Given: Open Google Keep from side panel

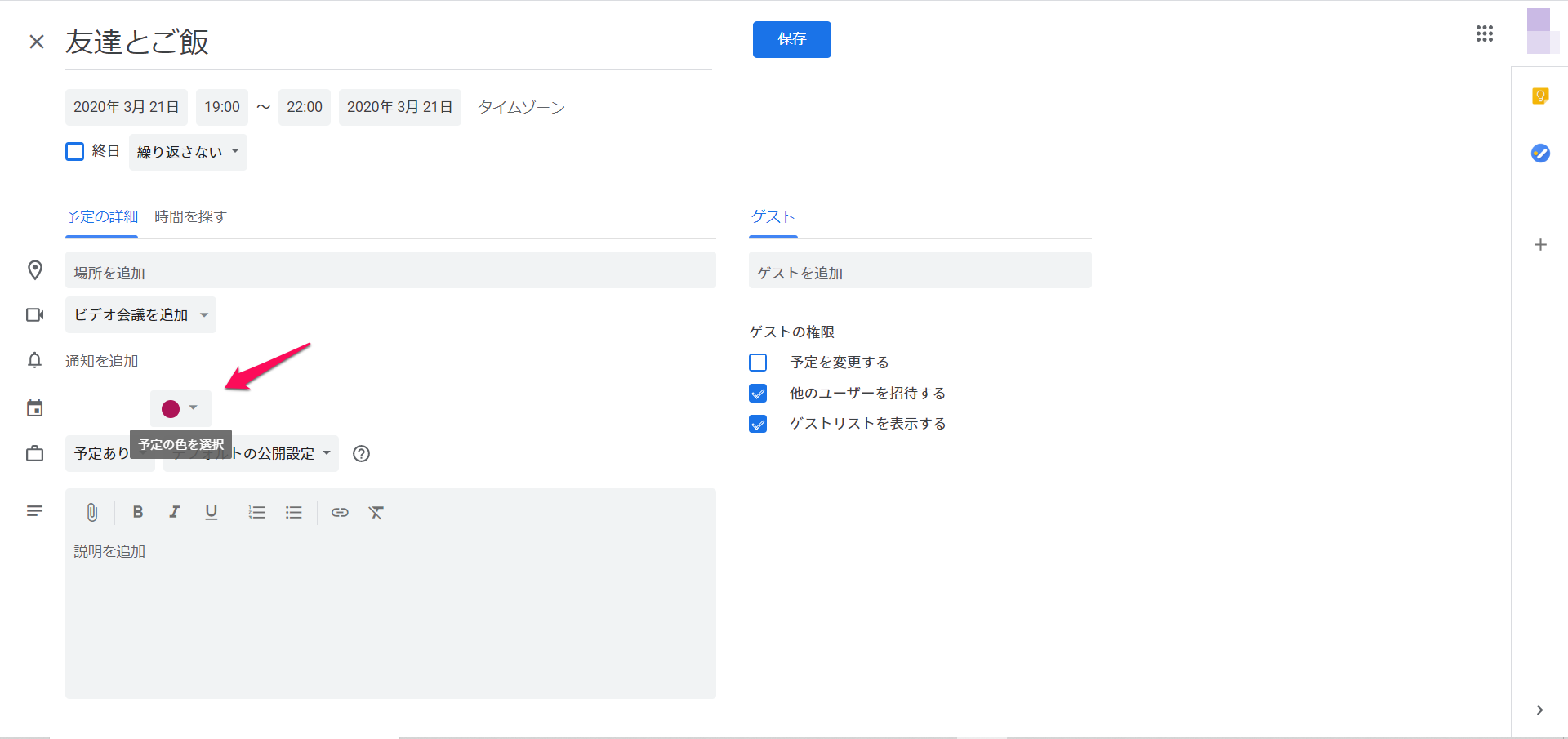Looking at the screenshot, I should pyautogui.click(x=1540, y=96).
